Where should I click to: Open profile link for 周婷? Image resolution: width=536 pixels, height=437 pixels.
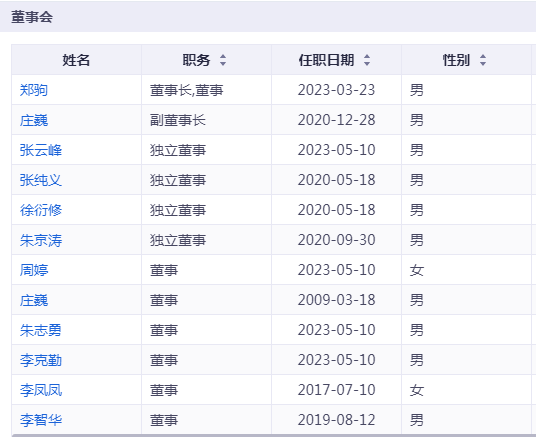tap(34, 270)
